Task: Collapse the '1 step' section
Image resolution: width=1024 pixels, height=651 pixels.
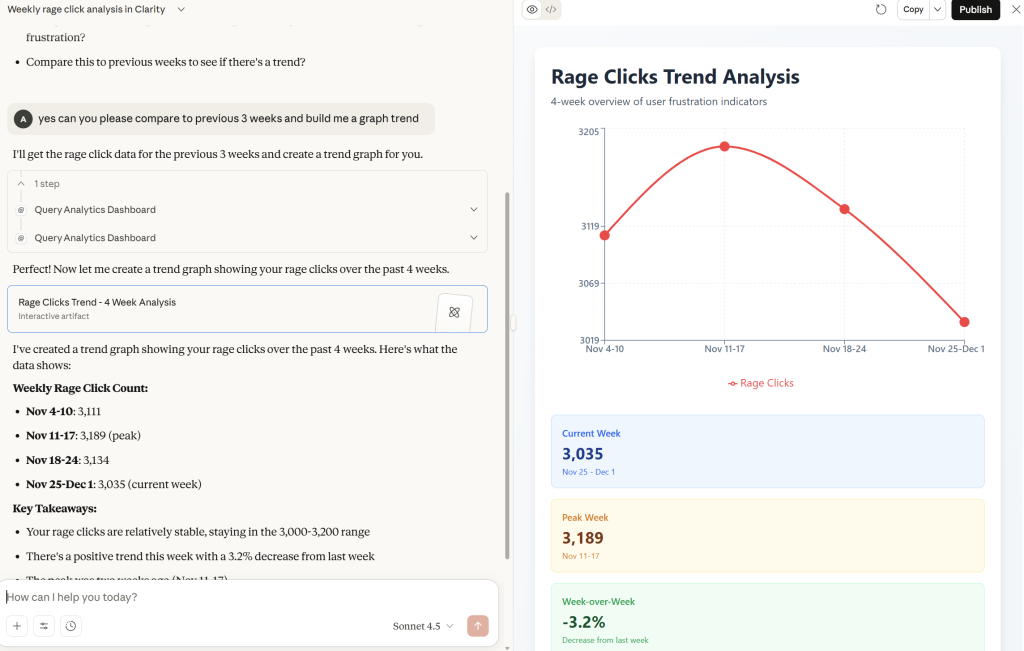Action: pos(22,184)
